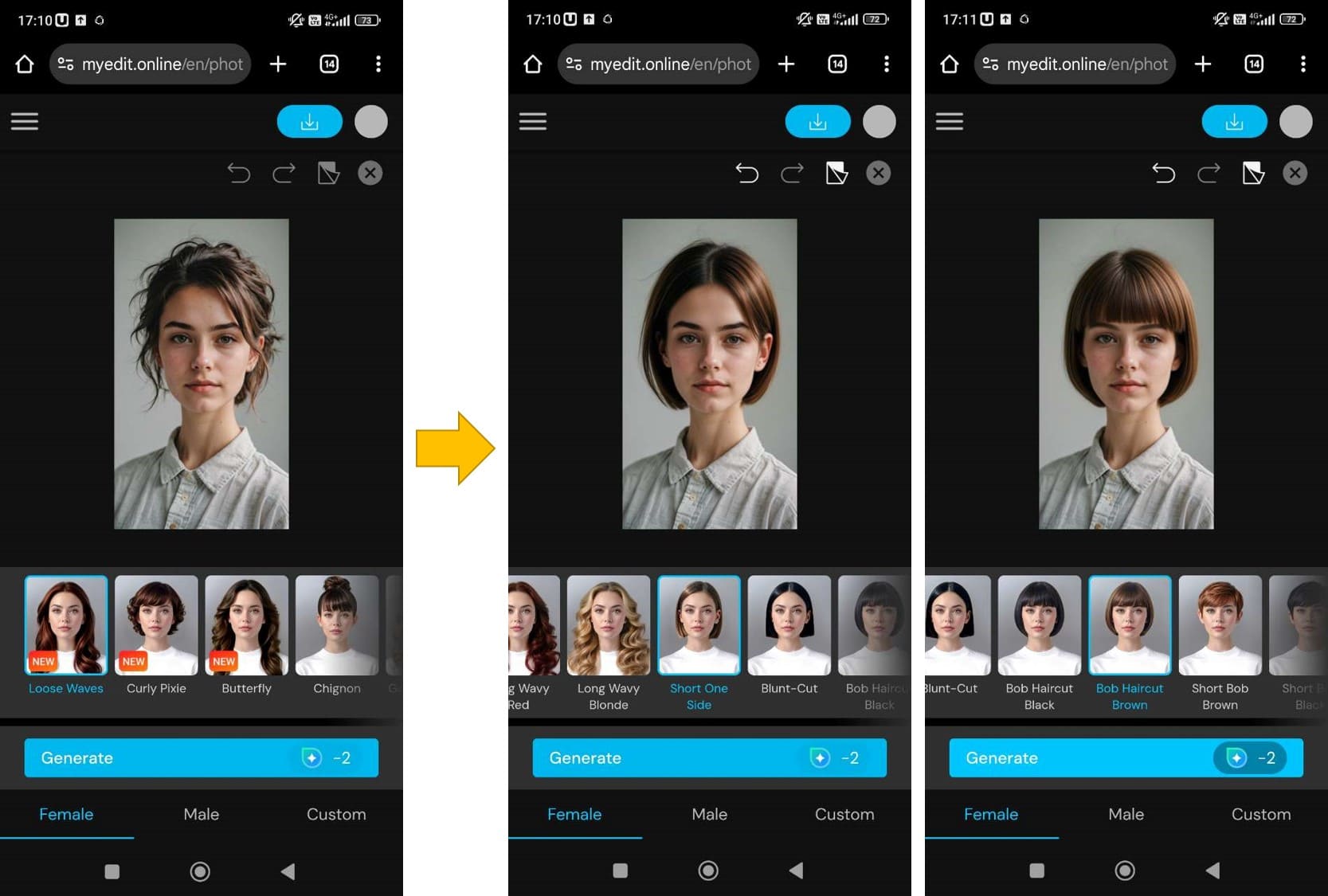This screenshot has height=896, width=1328.
Task: Open three-dot browser menu on right phone screen
Action: click(x=1303, y=64)
